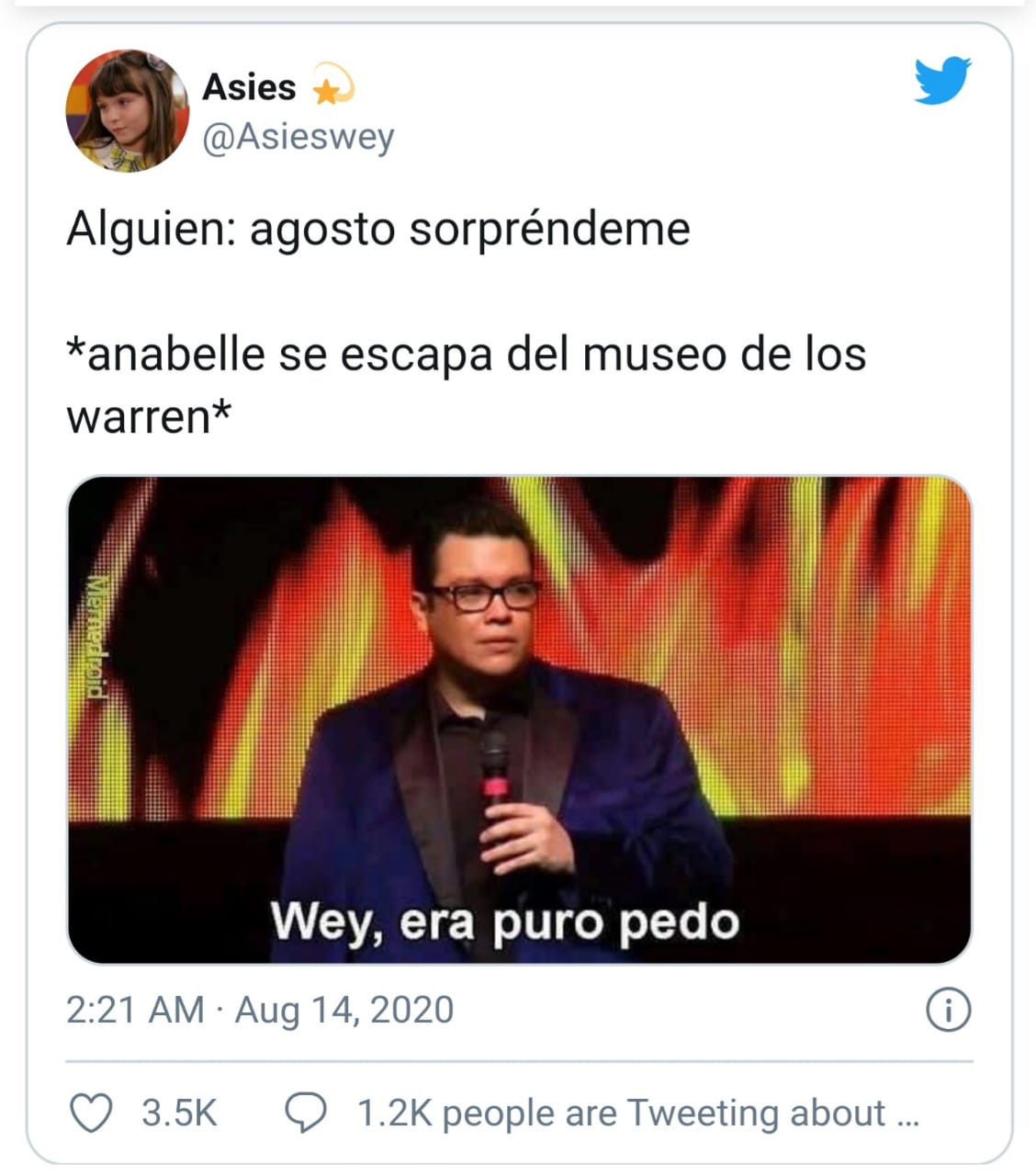This screenshot has height=1176, width=1036.
Task: Open Asies profile picture
Action: 128,111
